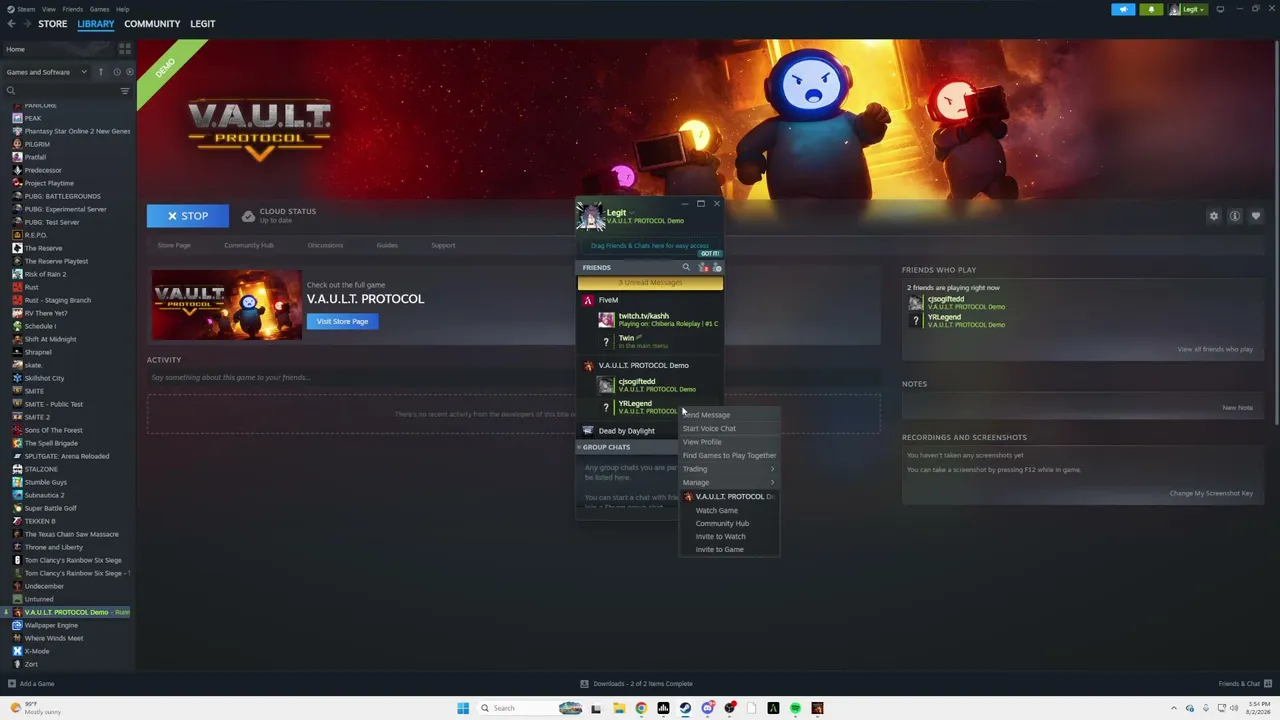
Task: Enter Big Picture mode icon
Action: [x=1220, y=9]
